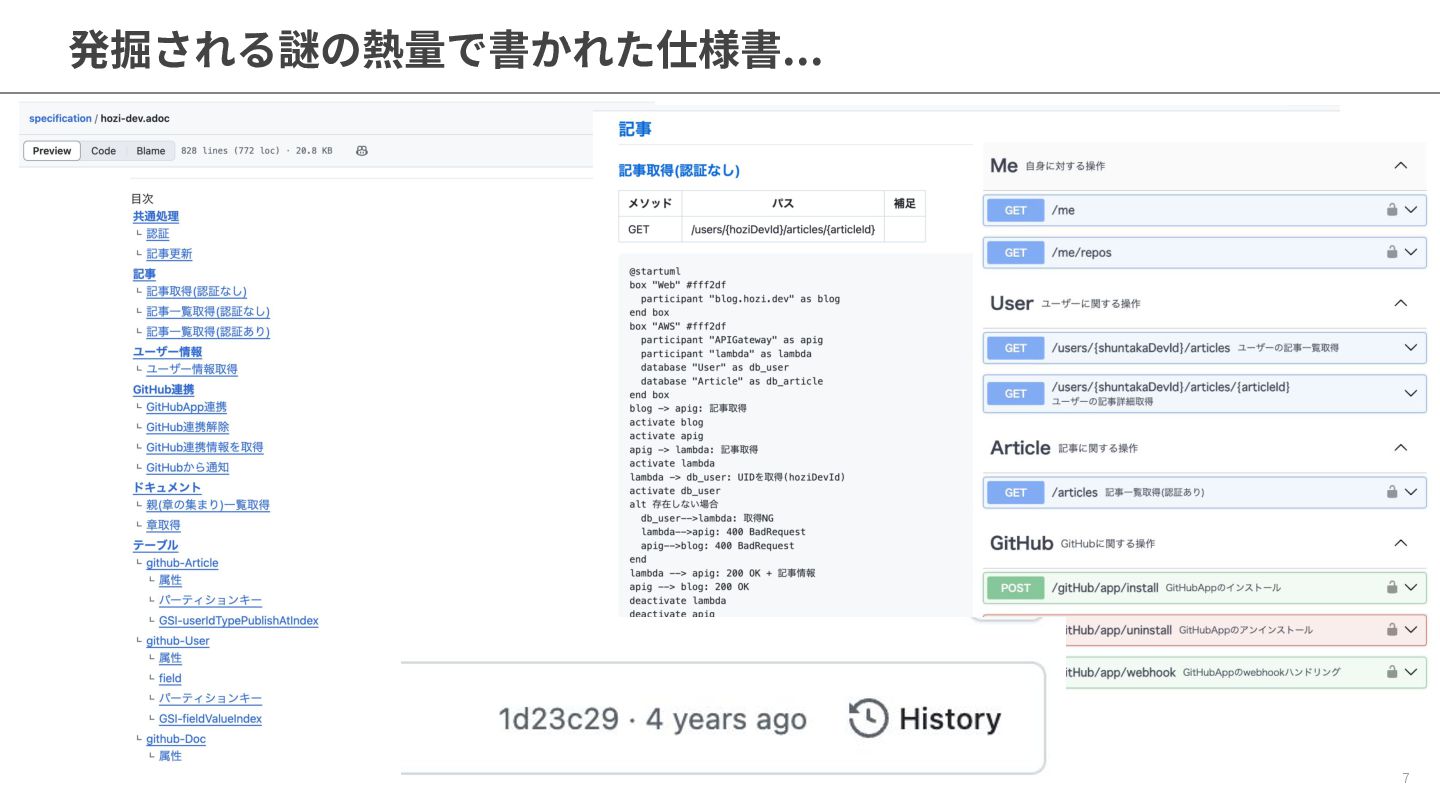
Task: Open GitHub連携解除 link
Action: click(187, 427)
